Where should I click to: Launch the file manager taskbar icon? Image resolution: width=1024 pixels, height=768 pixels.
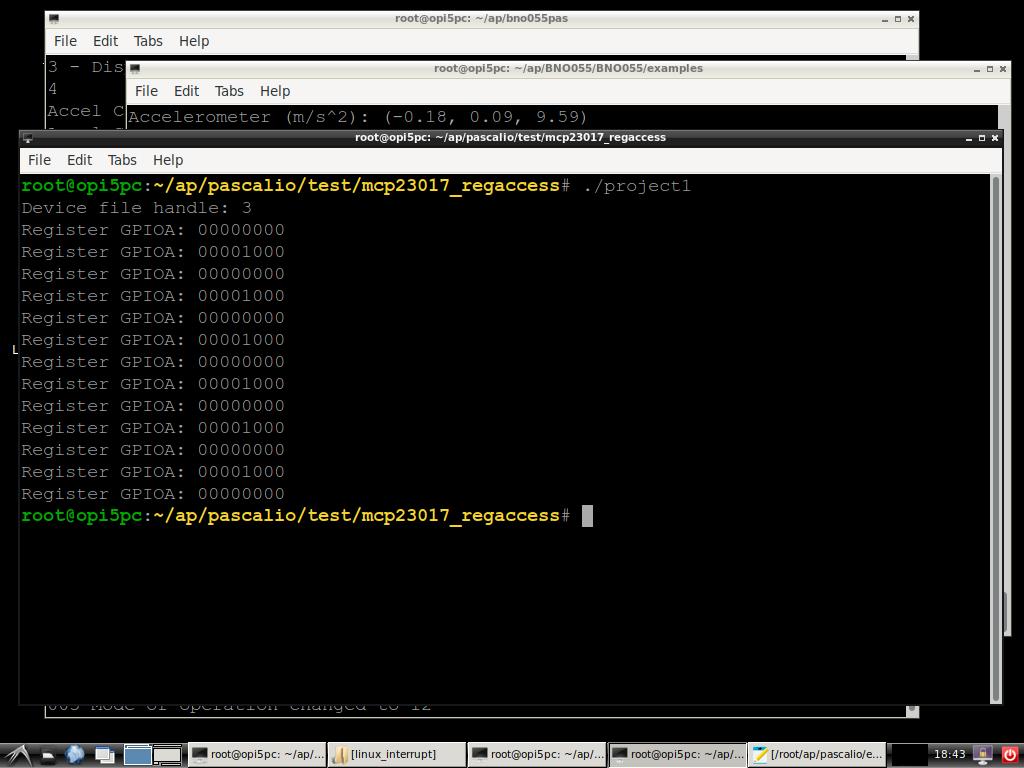tap(48, 755)
